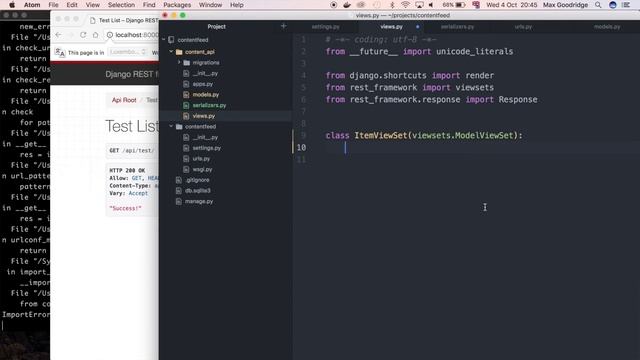
Task: Click the Api Root breadcrumb link
Action: tap(124, 100)
